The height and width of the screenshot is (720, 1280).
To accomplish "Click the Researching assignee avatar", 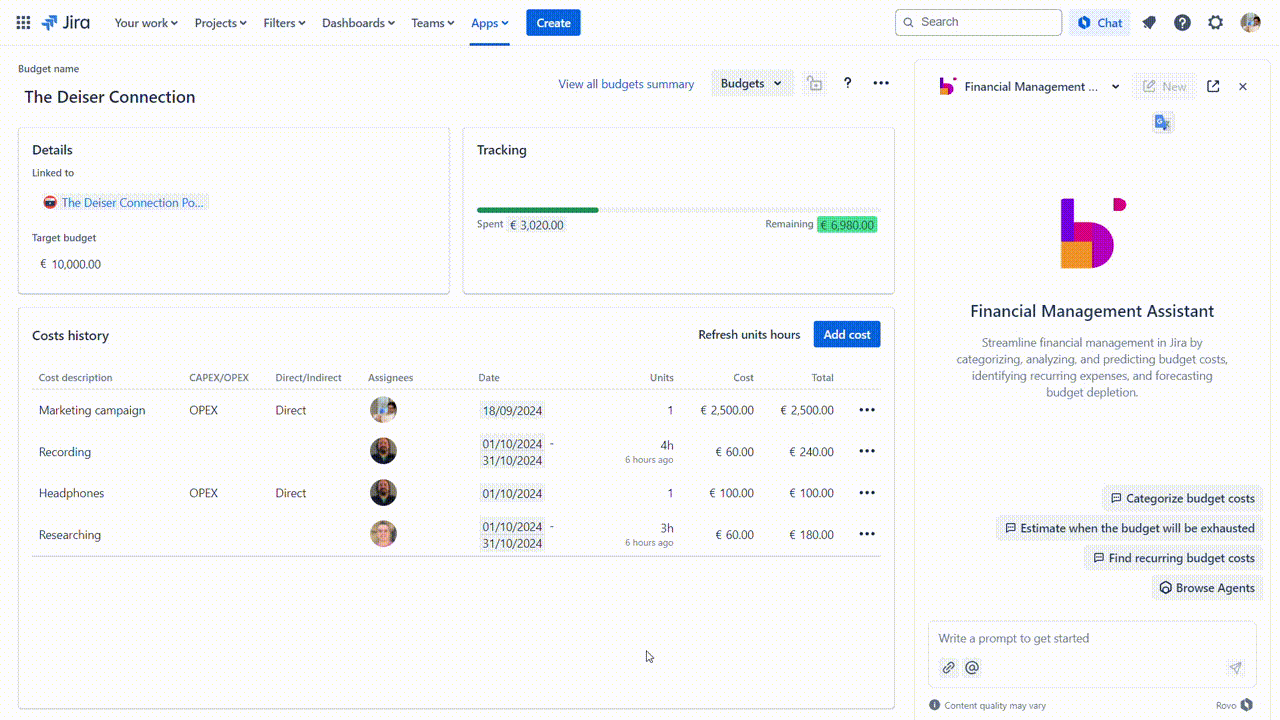I will click(383, 534).
